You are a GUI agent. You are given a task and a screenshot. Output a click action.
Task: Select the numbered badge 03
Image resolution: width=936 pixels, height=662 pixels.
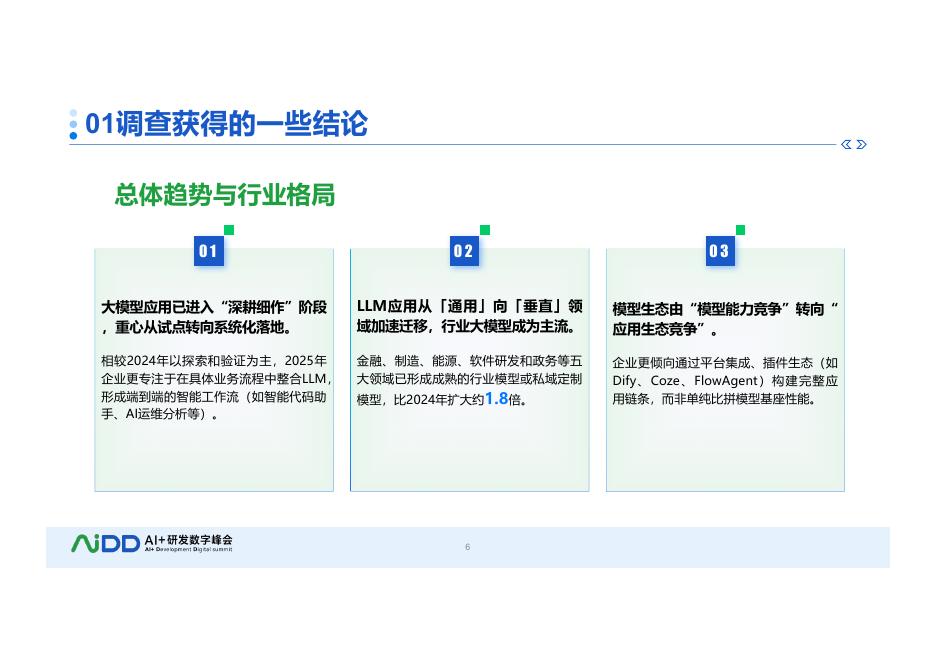coord(720,251)
